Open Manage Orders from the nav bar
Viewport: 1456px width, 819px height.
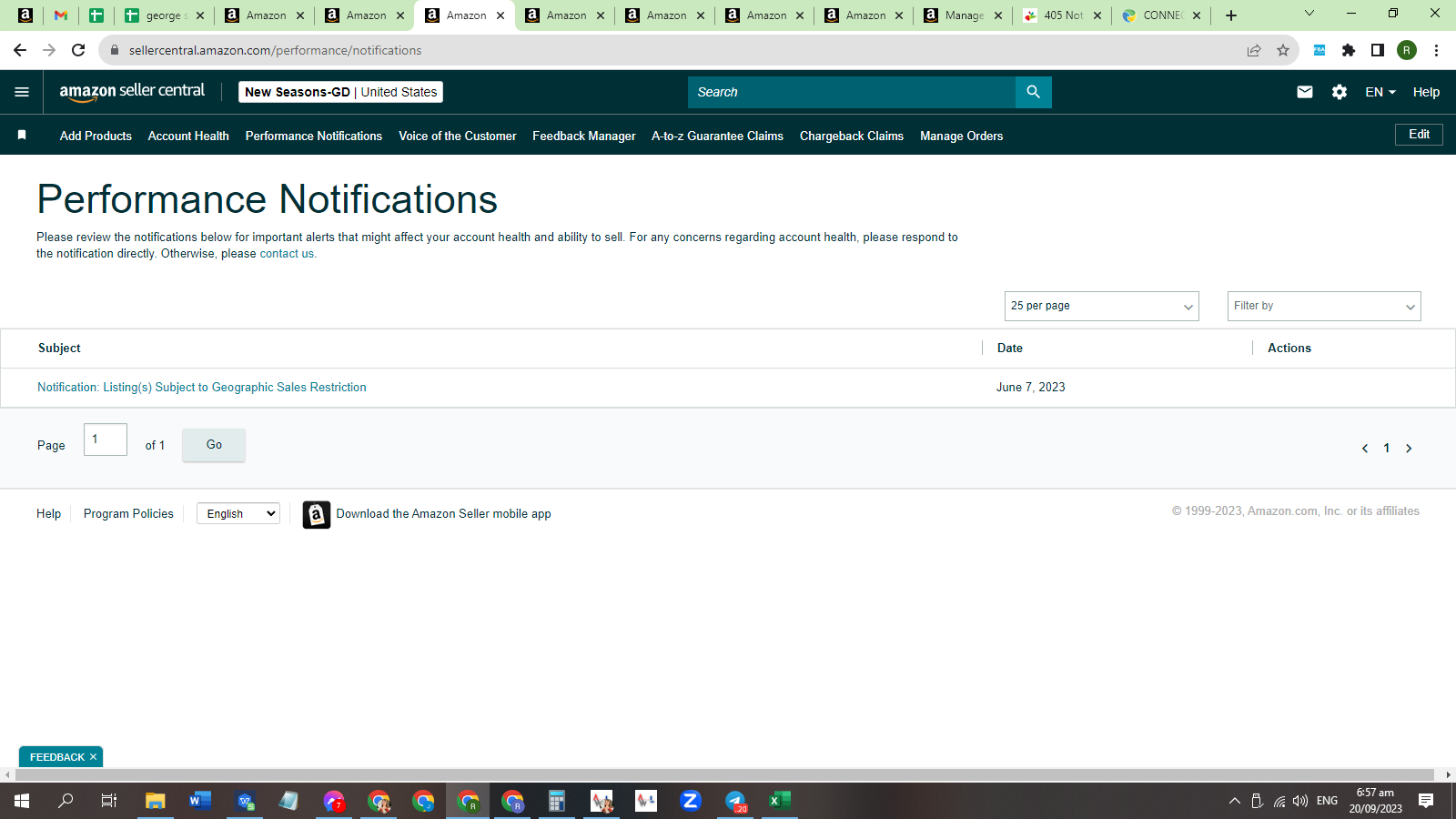(x=962, y=136)
